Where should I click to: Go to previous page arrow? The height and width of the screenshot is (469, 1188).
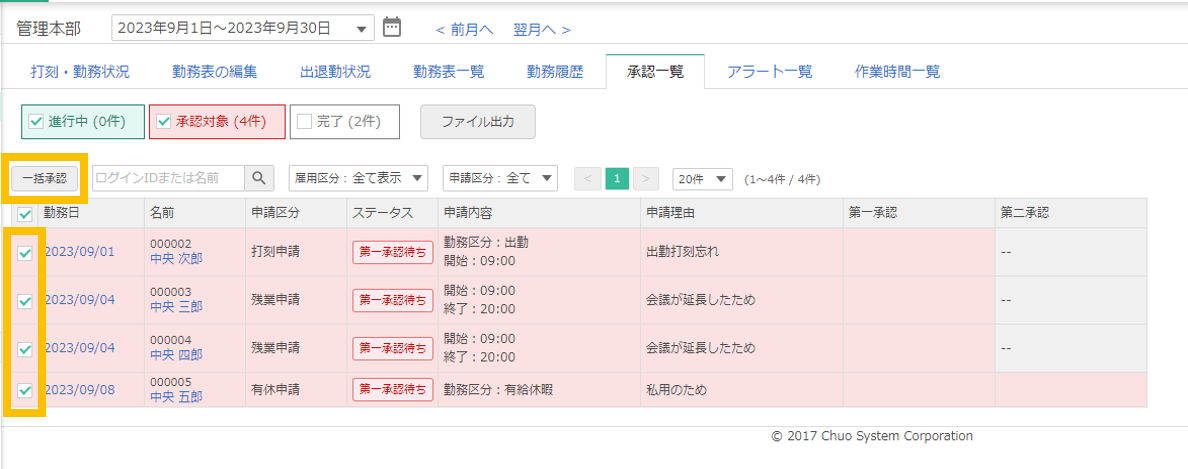[x=588, y=179]
